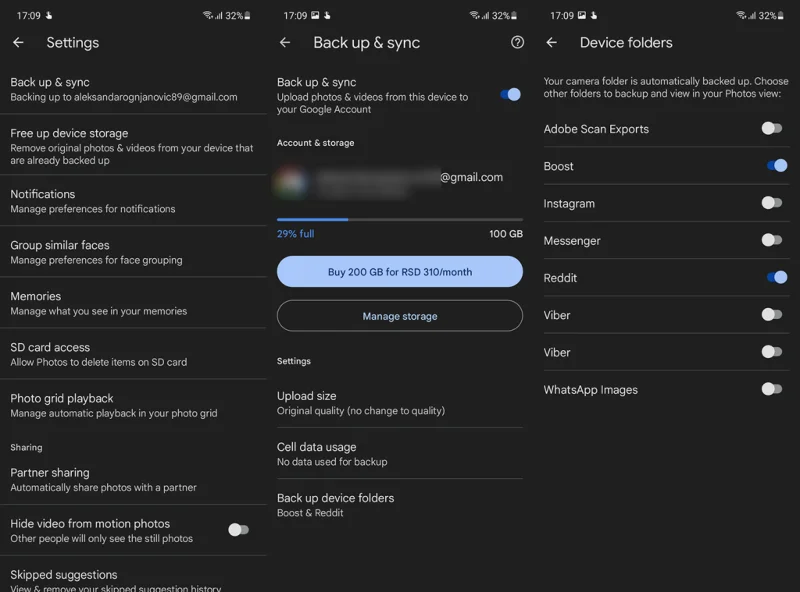Go back from the Settings screen
The height and width of the screenshot is (592, 800).
point(18,42)
